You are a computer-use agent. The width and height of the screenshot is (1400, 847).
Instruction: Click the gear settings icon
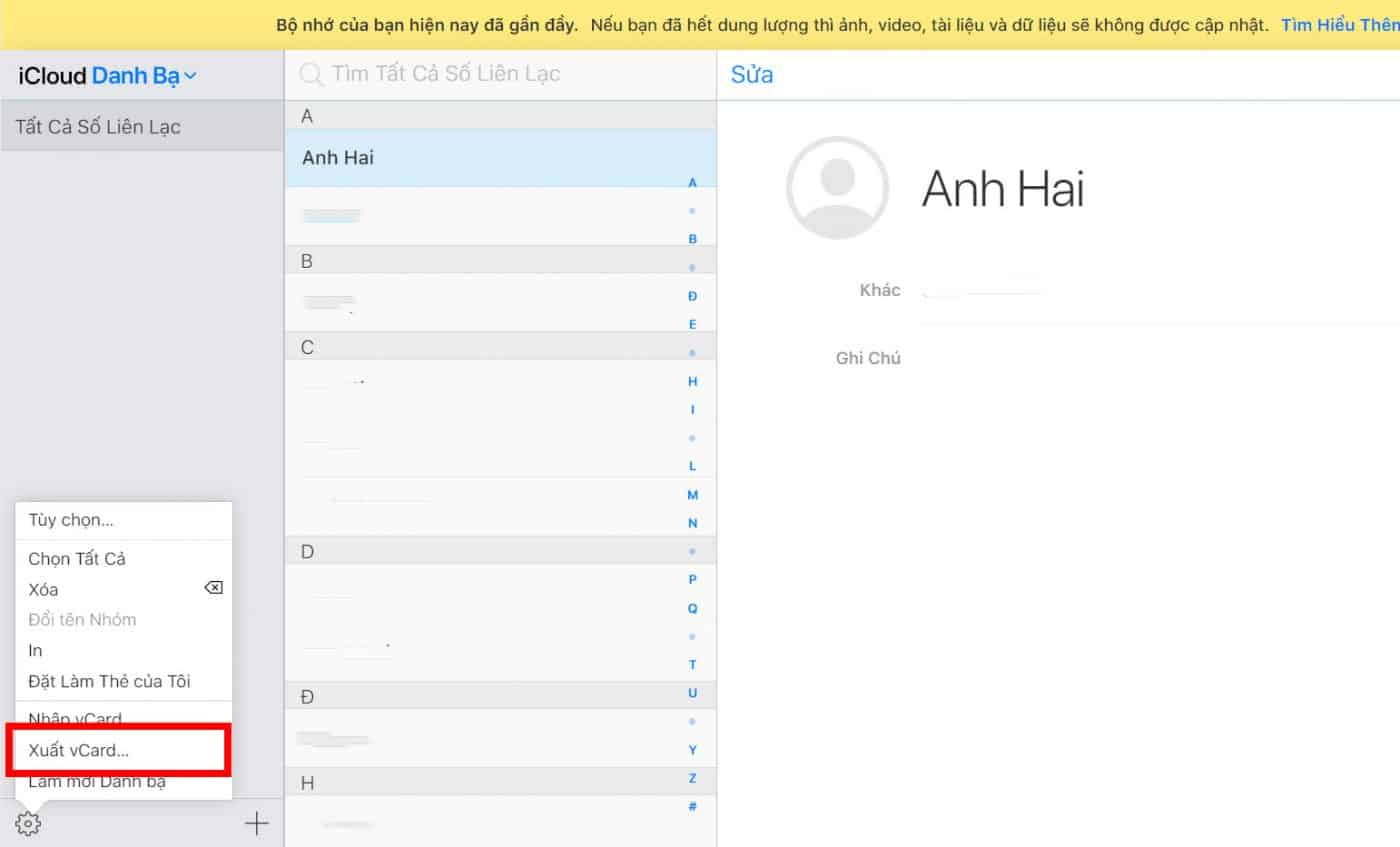click(28, 824)
